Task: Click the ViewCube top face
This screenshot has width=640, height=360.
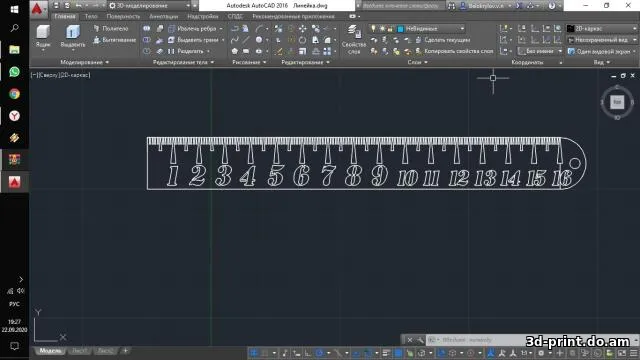Action: click(x=617, y=102)
